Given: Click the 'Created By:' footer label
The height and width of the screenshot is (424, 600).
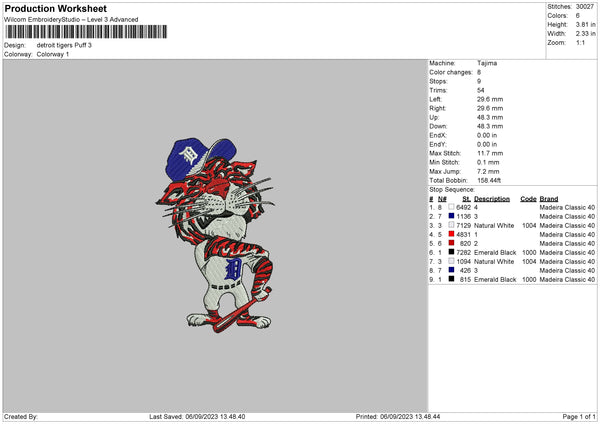Looking at the screenshot, I should (x=21, y=416).
